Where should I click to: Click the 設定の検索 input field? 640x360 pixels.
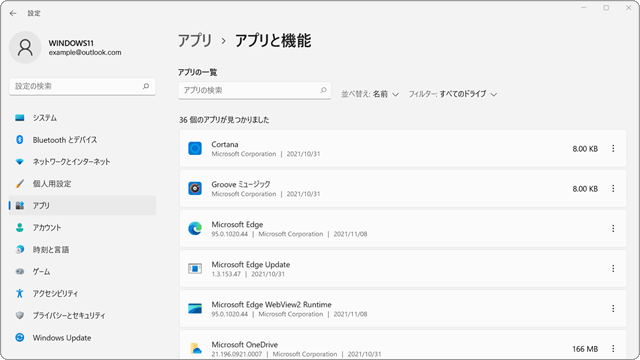pyautogui.click(x=82, y=87)
